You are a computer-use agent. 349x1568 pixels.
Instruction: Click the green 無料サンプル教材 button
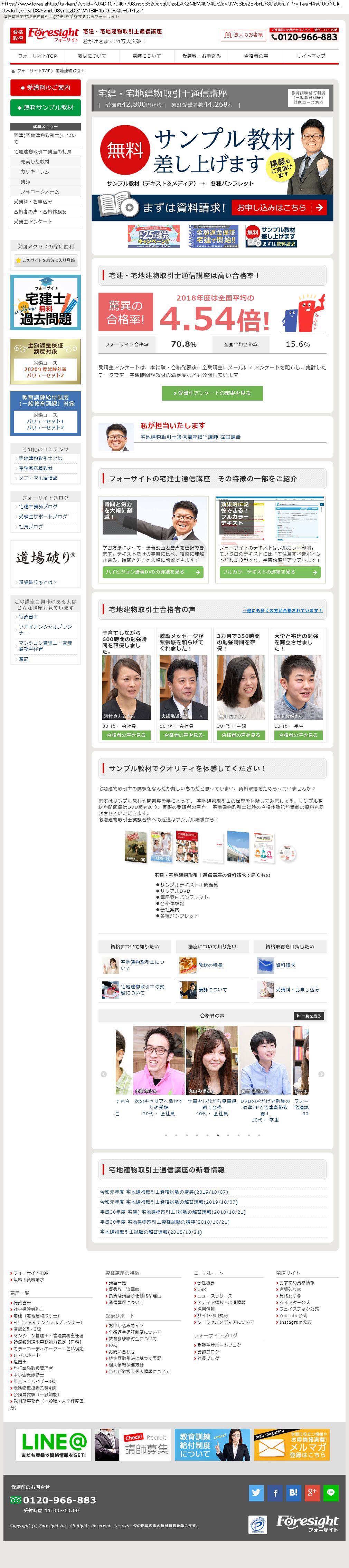click(x=46, y=107)
